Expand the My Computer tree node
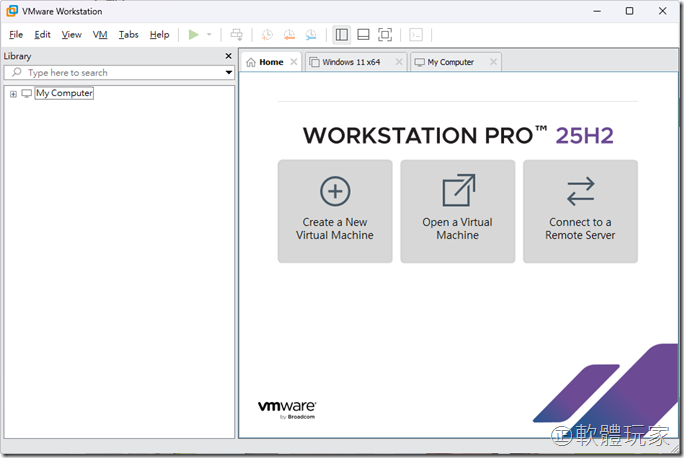 13,93
